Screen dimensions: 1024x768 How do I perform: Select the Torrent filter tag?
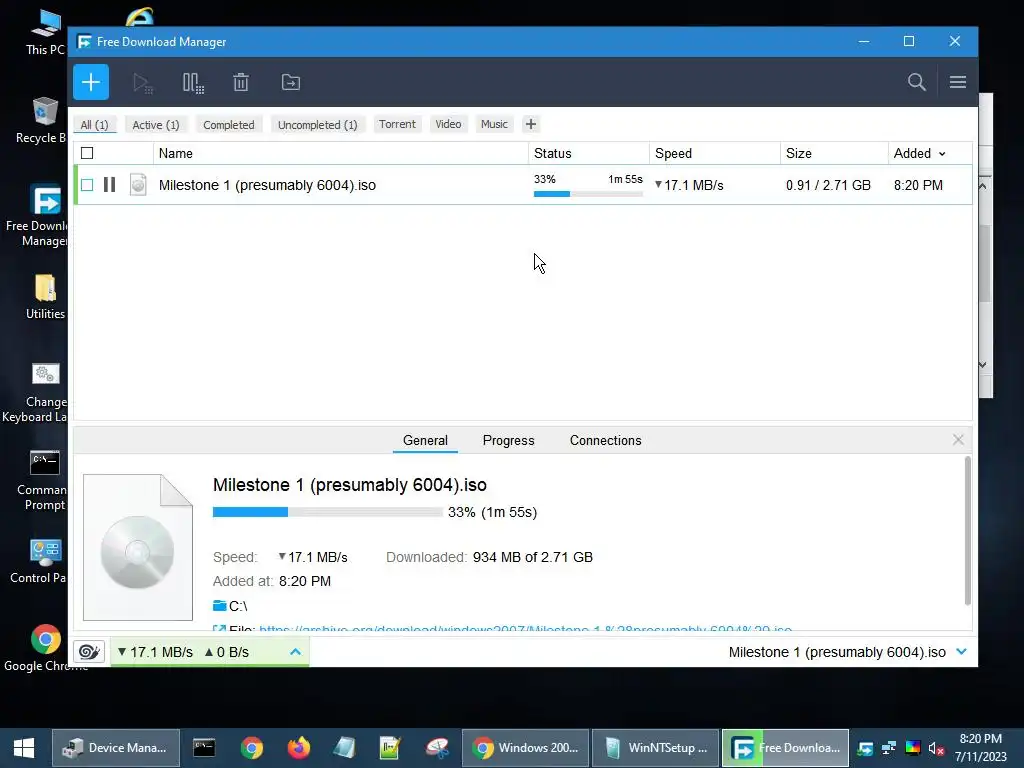(x=397, y=124)
